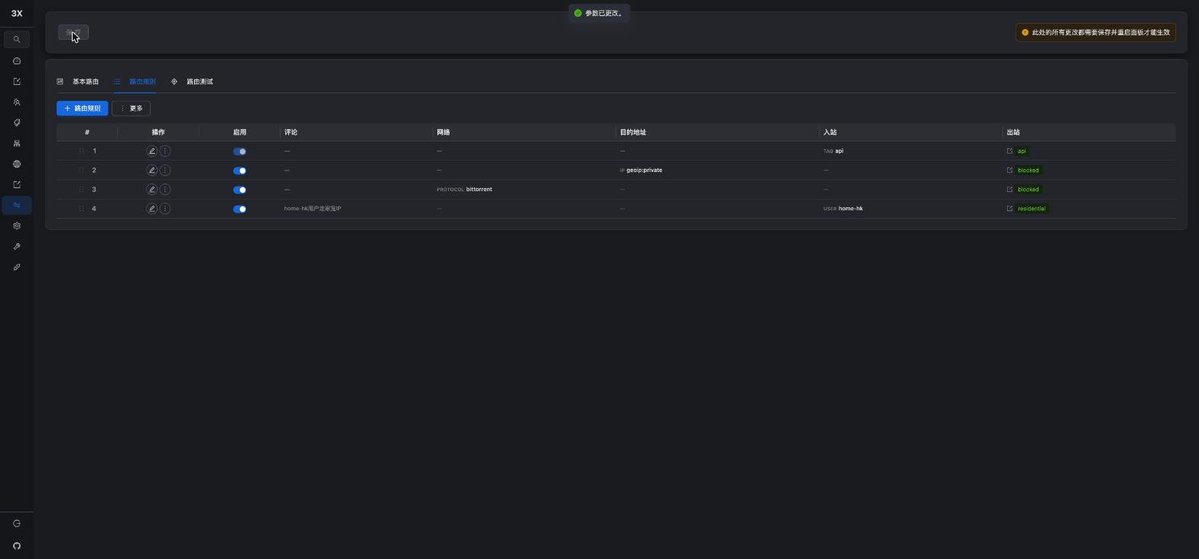Click the blue add 路由规则 button
The height and width of the screenshot is (559, 1199).
82,109
